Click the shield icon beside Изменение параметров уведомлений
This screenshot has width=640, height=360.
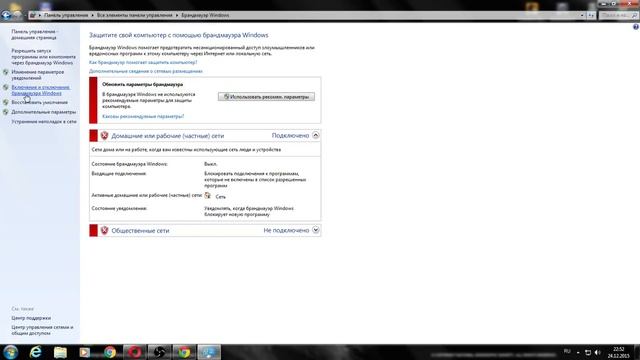pyautogui.click(x=5, y=72)
